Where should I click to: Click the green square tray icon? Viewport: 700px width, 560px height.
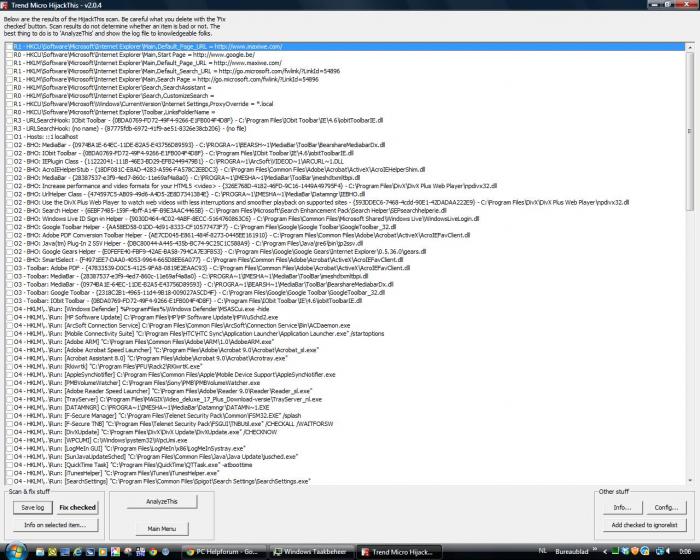[615, 551]
